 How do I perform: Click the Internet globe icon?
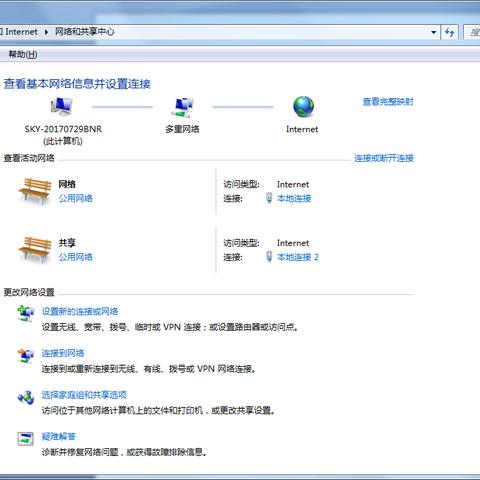pos(303,107)
